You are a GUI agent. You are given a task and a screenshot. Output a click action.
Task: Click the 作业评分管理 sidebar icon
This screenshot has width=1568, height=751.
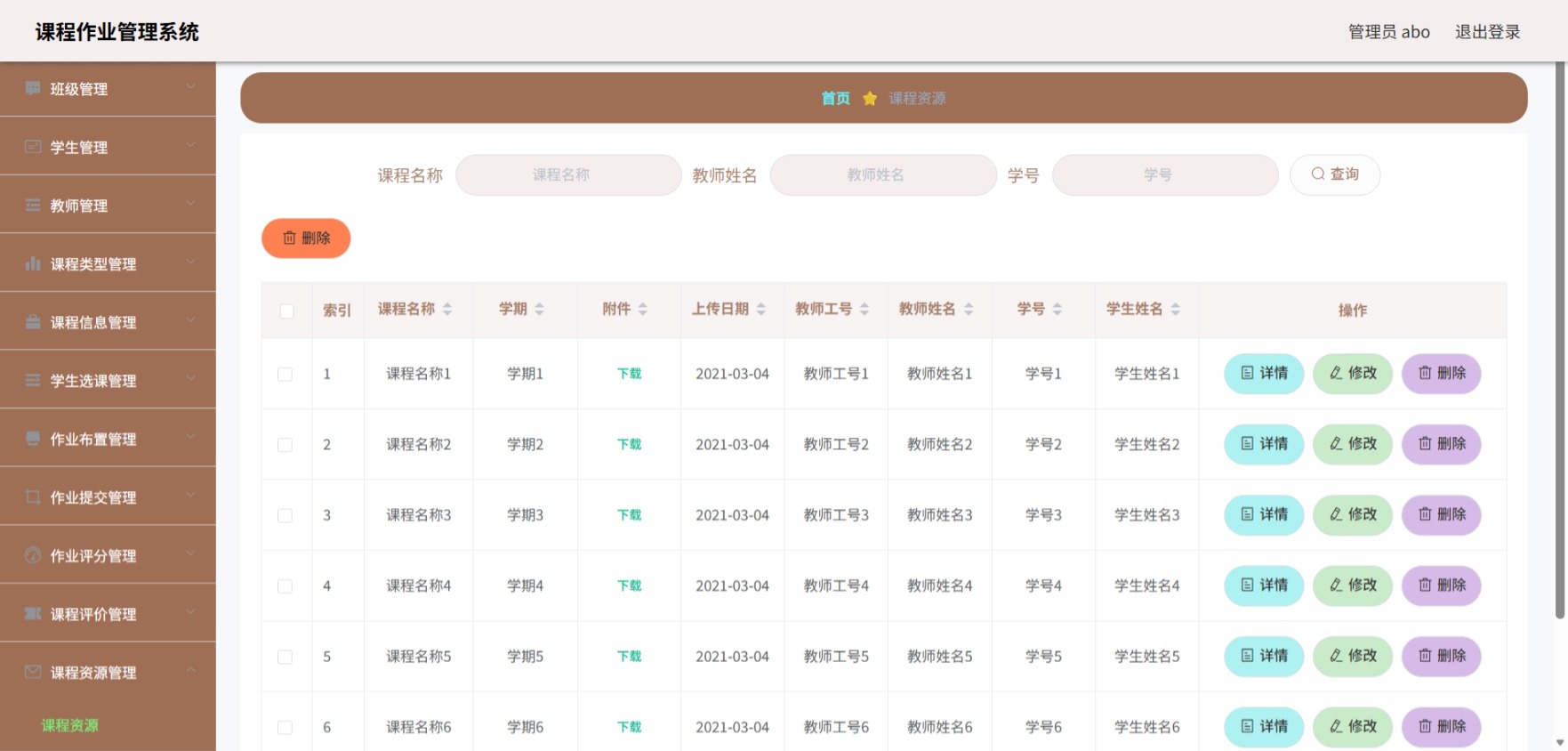coord(33,555)
